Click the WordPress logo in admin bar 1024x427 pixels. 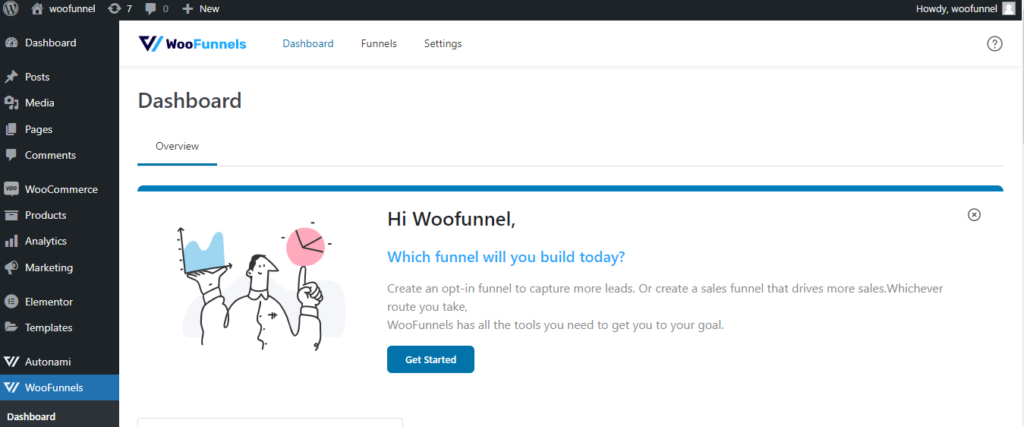[x=11, y=8]
